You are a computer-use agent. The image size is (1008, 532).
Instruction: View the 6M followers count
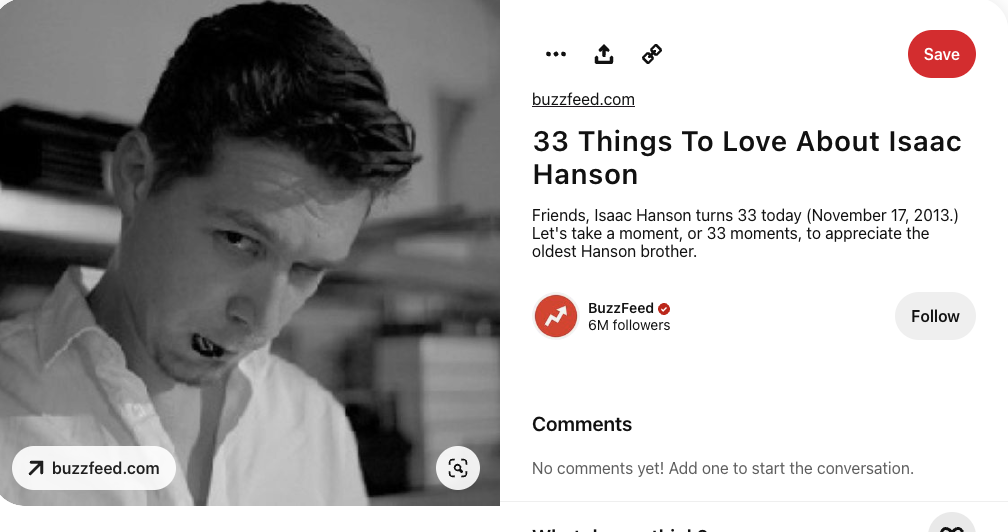629,326
